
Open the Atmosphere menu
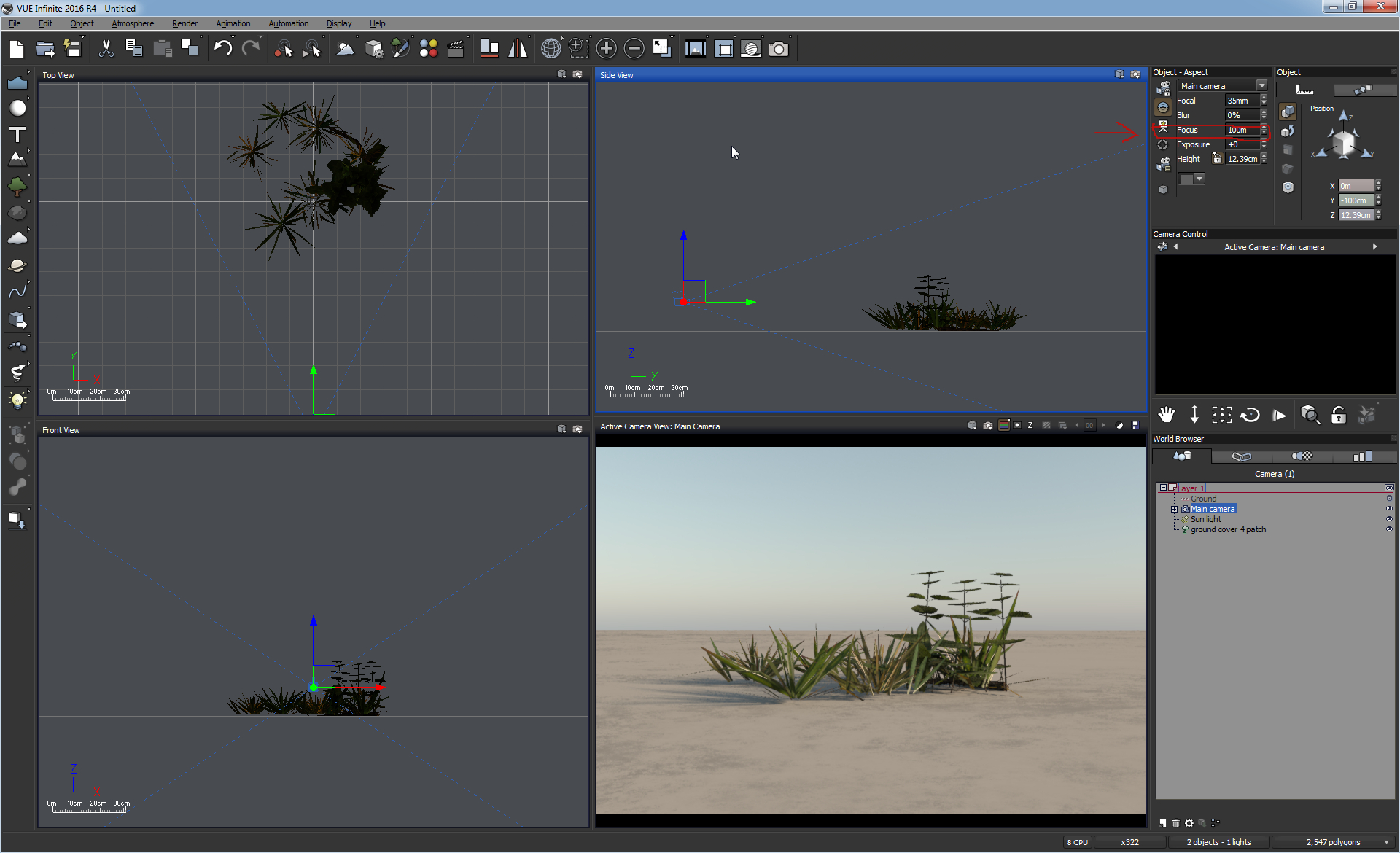tap(133, 23)
